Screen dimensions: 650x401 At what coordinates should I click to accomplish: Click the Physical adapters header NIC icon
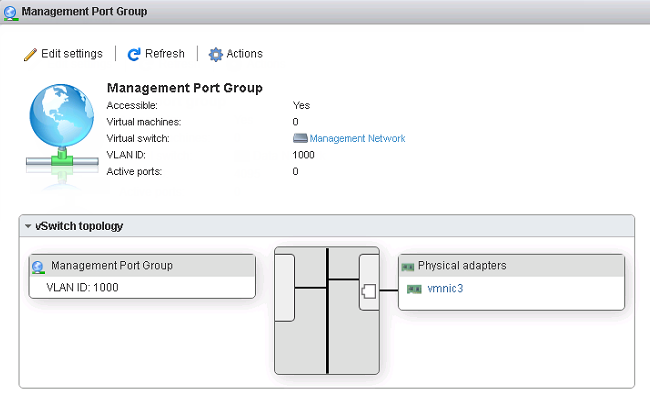[407, 267]
